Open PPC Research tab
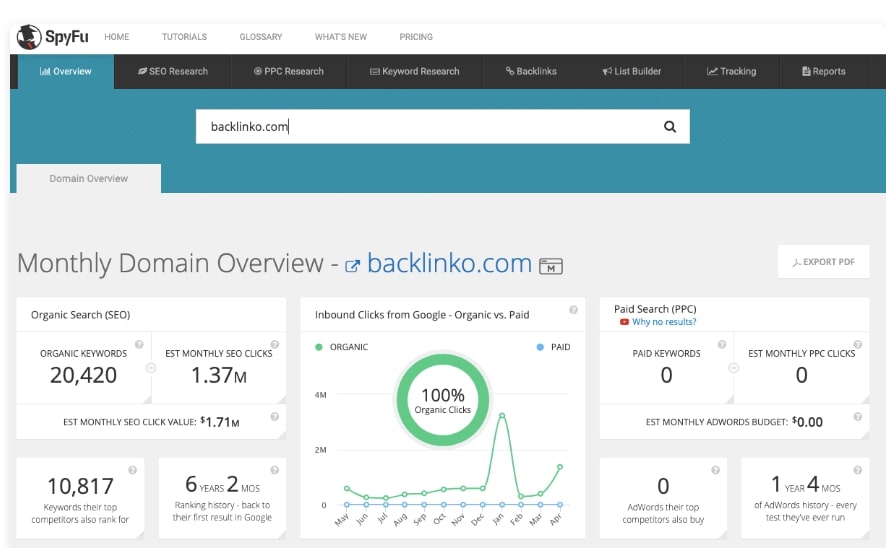This screenshot has height=548, width=886. 289,71
